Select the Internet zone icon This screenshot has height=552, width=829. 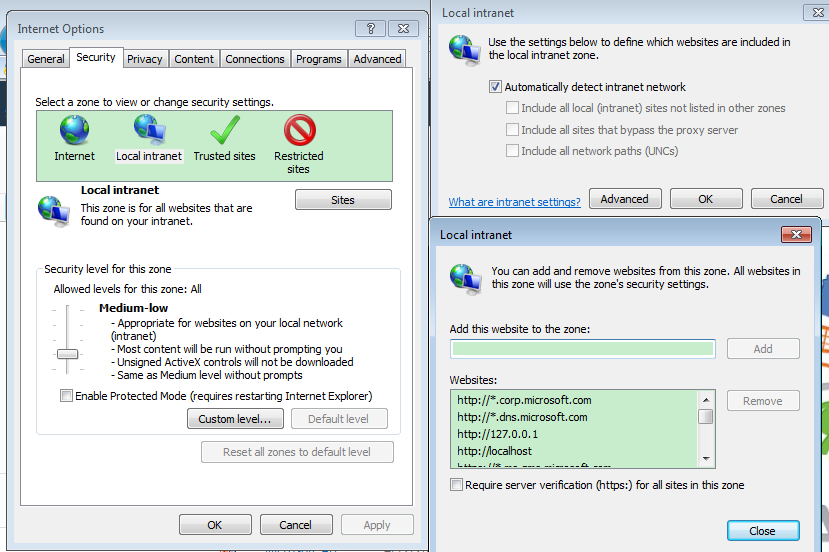point(74,131)
